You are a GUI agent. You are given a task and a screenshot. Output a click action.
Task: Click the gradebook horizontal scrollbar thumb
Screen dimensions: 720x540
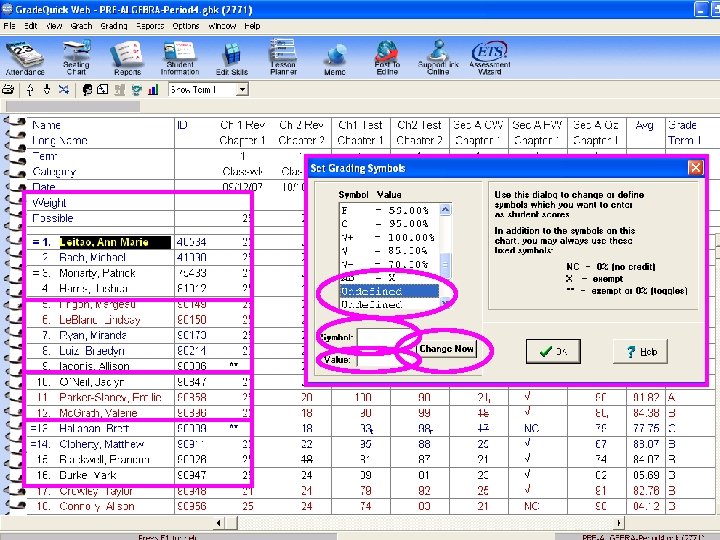(x=231, y=523)
